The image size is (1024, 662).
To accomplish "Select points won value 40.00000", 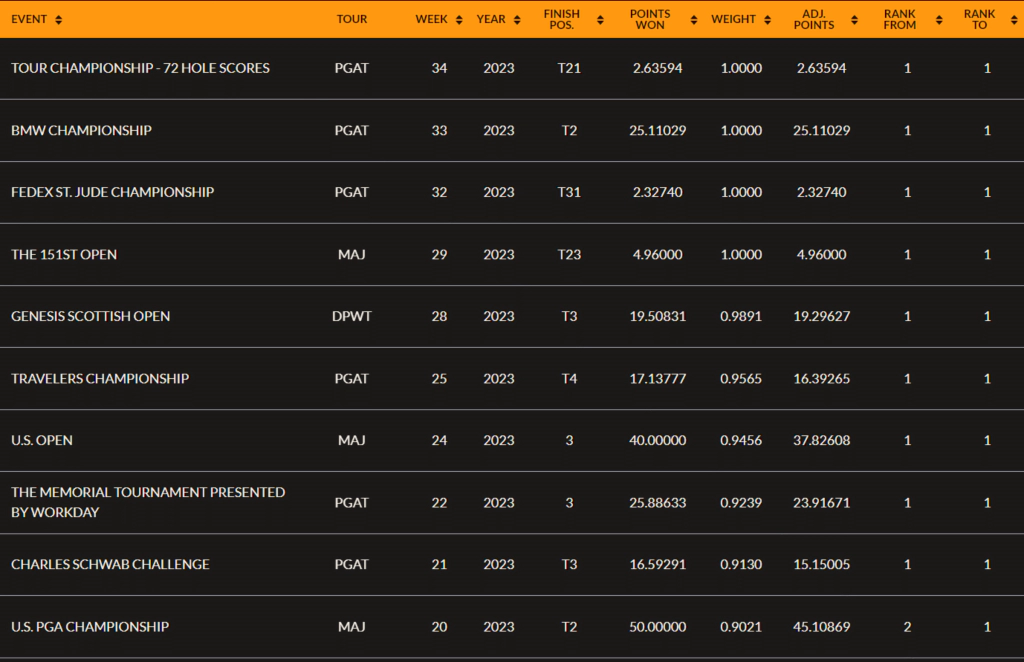I will coord(657,440).
